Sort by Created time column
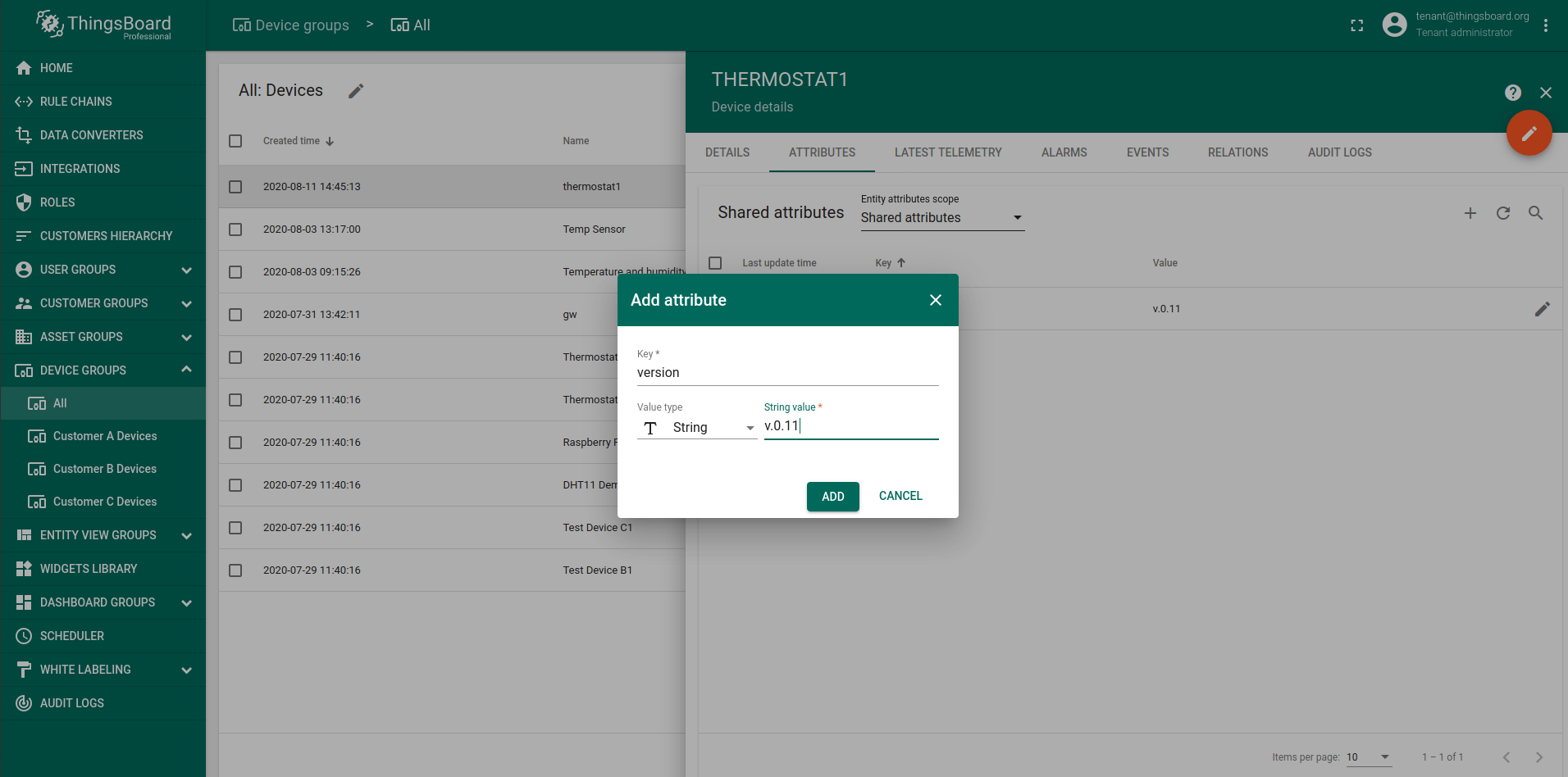This screenshot has width=1568, height=777. coord(299,141)
